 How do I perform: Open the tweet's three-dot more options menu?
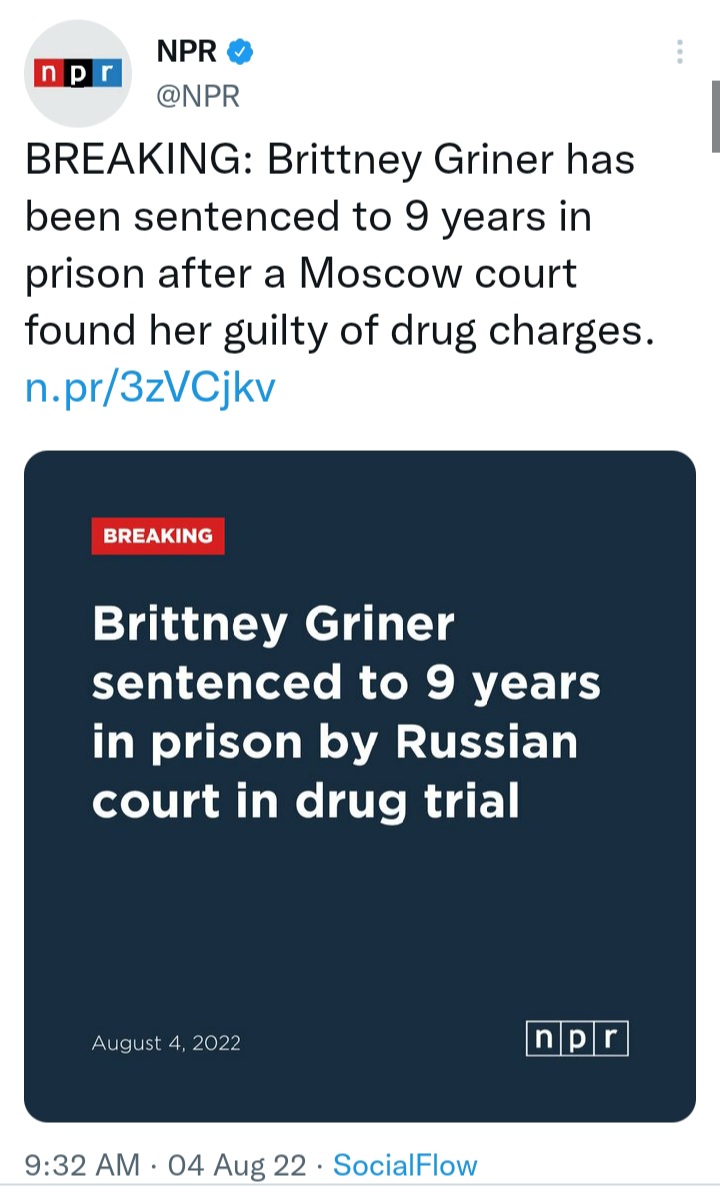click(679, 51)
